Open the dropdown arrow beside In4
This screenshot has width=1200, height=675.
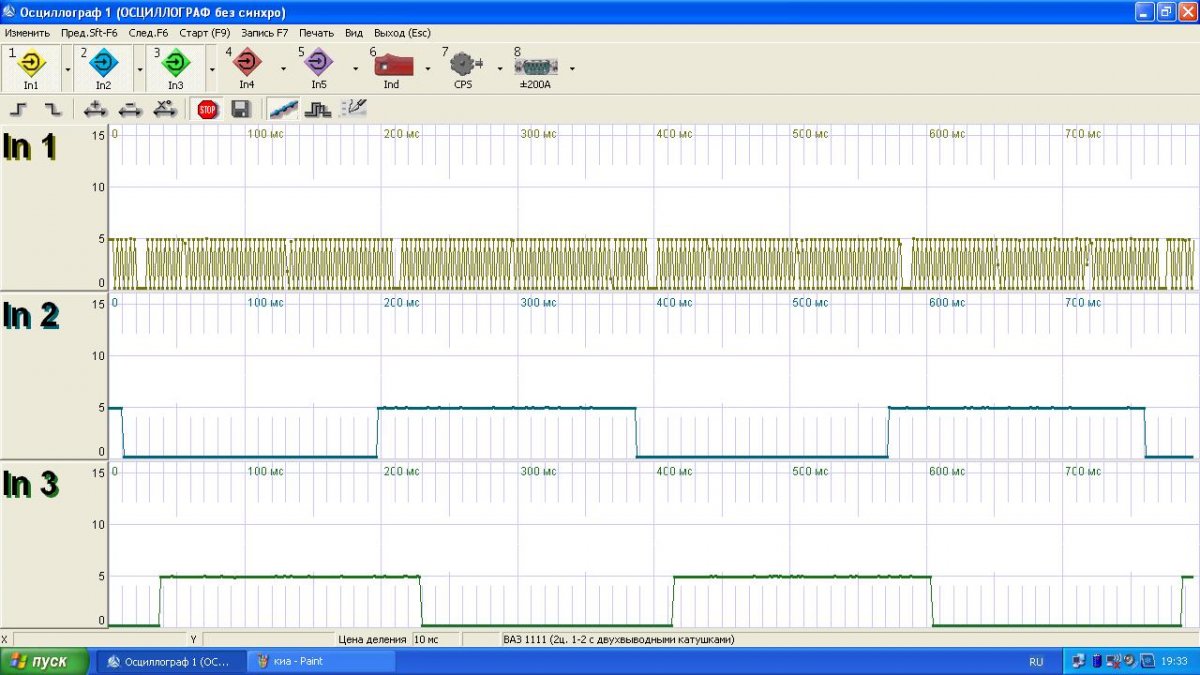tap(283, 69)
